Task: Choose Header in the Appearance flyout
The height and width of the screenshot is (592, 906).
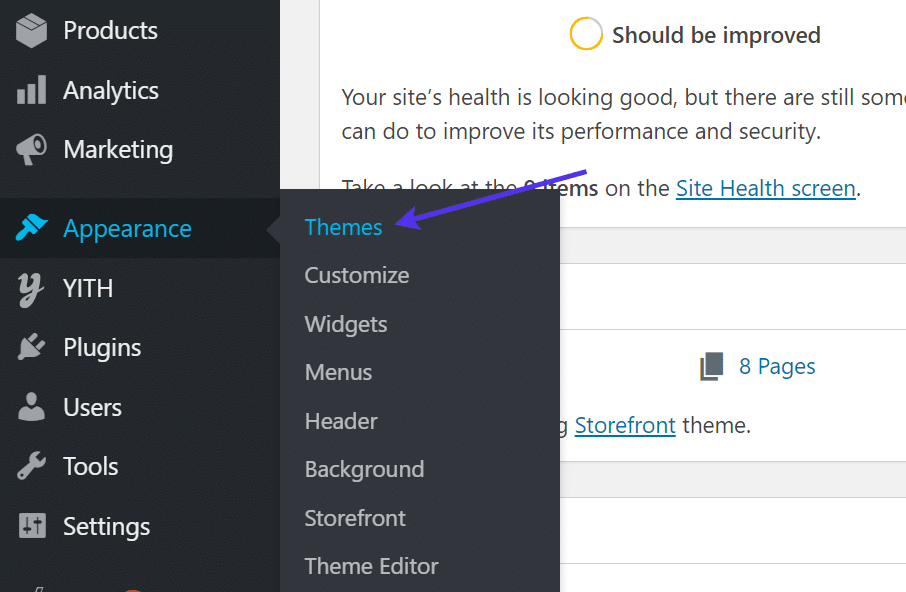Action: pos(341,422)
